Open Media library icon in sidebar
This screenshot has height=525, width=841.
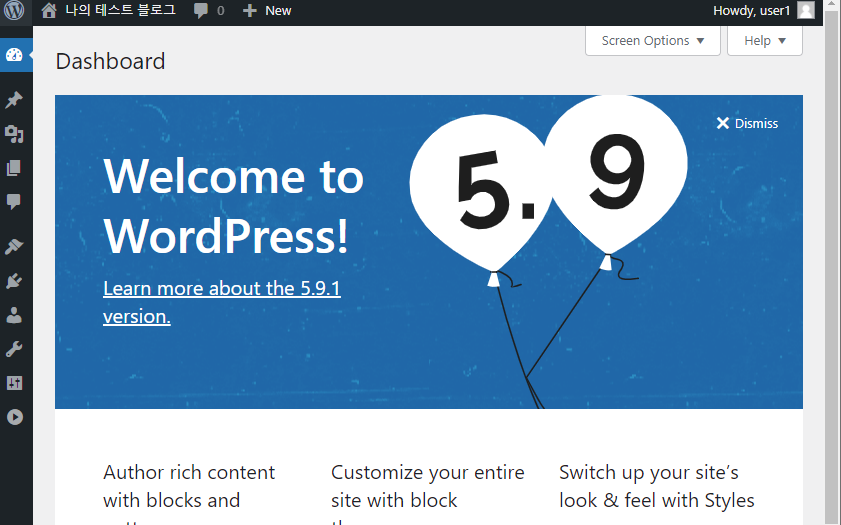coord(14,134)
